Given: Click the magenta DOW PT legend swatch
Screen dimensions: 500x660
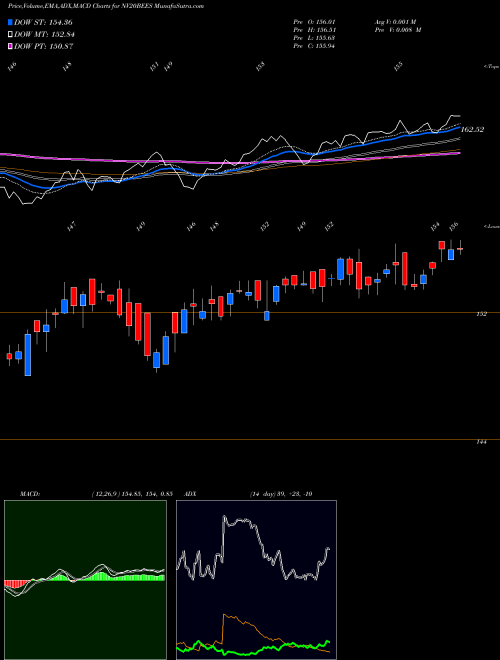Looking at the screenshot, I should click(10, 46).
